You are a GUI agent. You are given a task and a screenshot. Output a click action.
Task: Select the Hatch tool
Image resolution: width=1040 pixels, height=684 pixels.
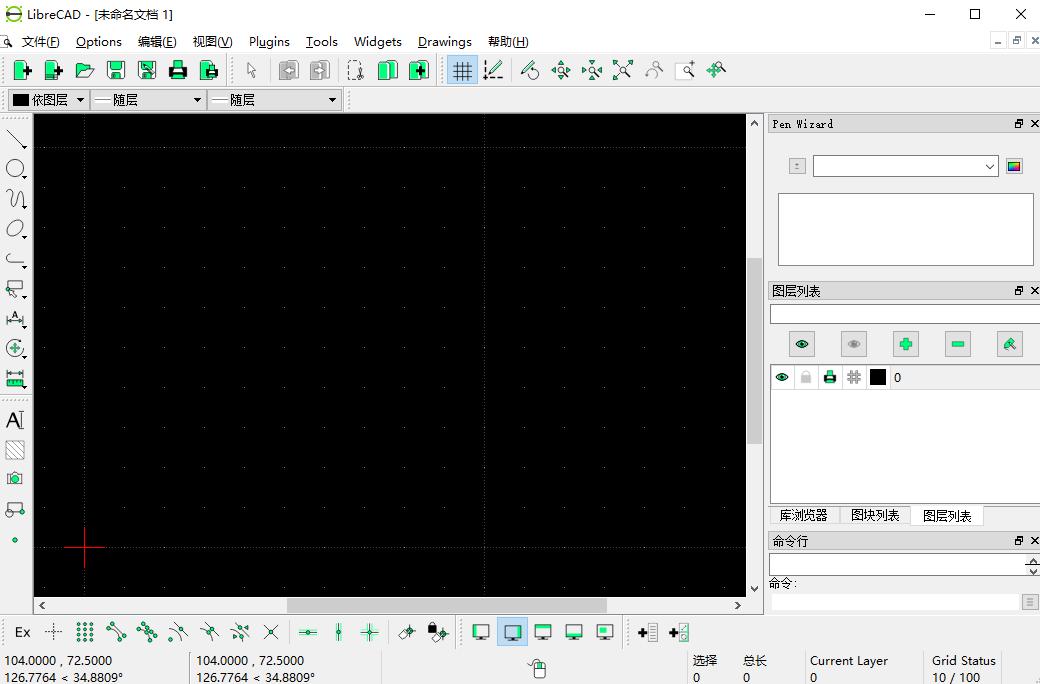tap(15, 450)
